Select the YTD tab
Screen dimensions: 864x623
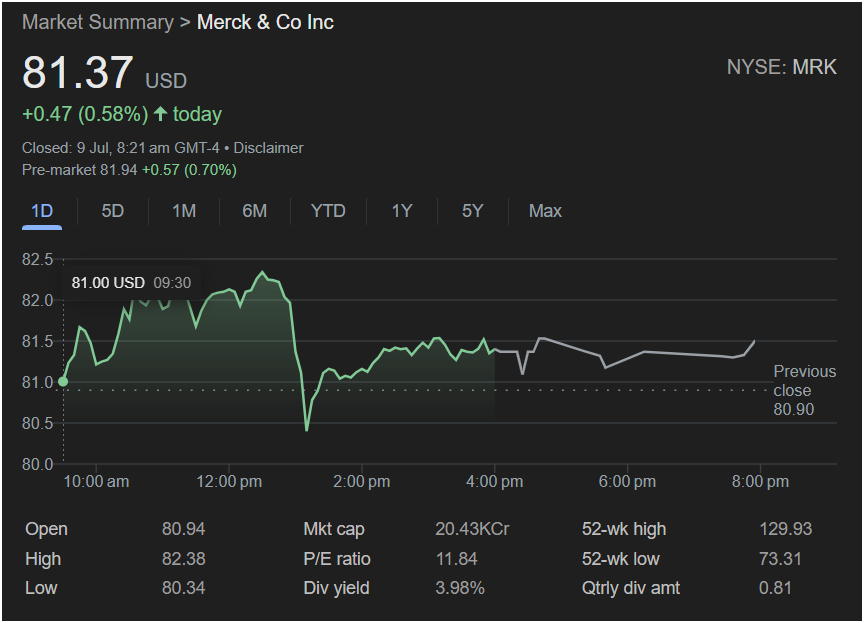coord(328,211)
